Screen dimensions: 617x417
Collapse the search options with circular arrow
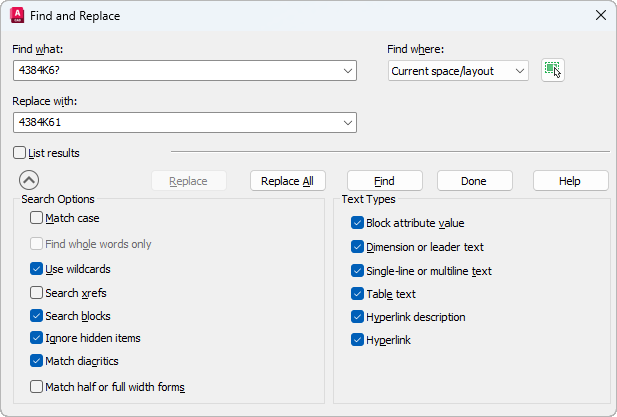pos(29,180)
